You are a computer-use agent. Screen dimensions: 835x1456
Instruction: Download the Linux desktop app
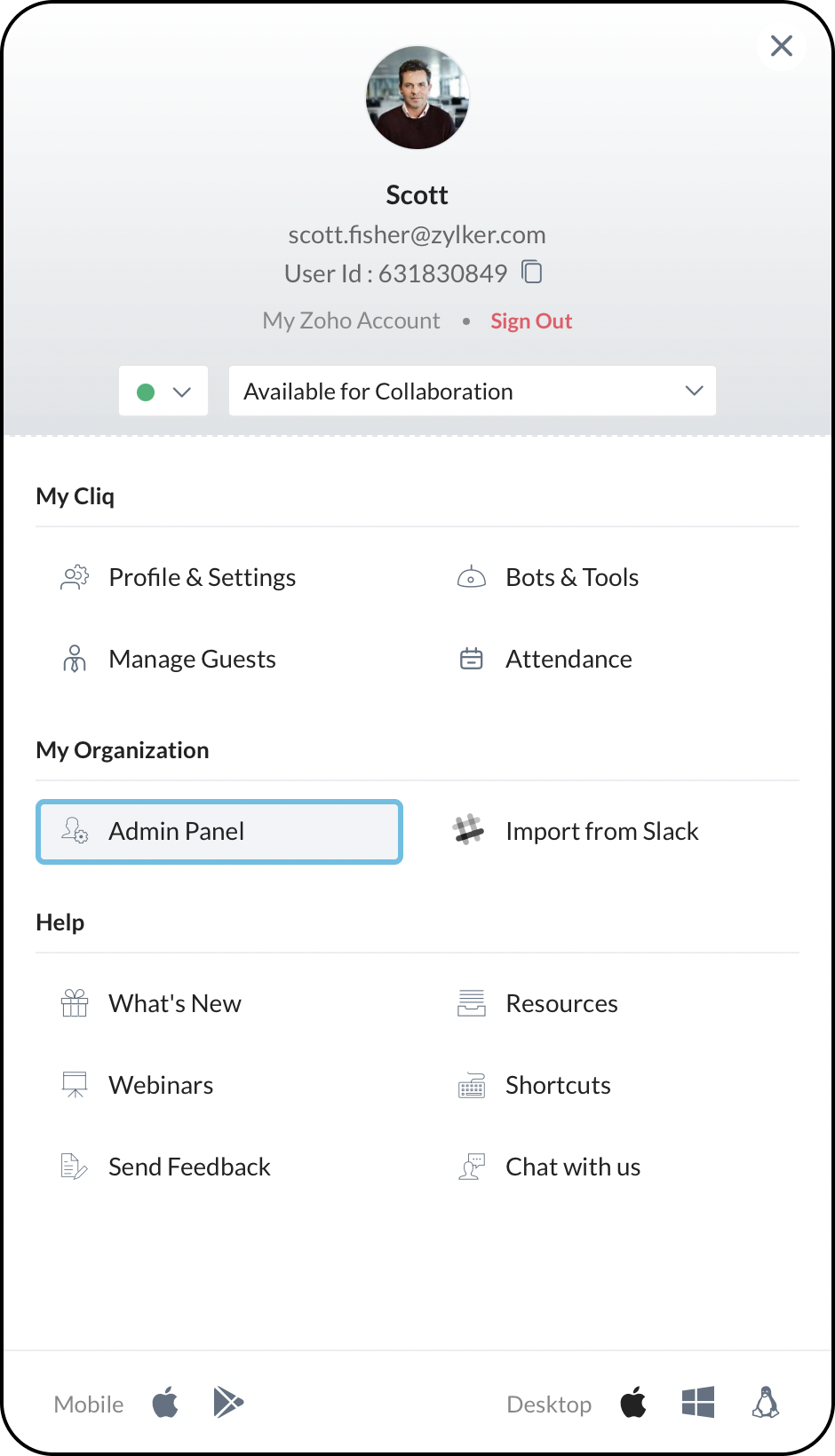pyautogui.click(x=766, y=1403)
